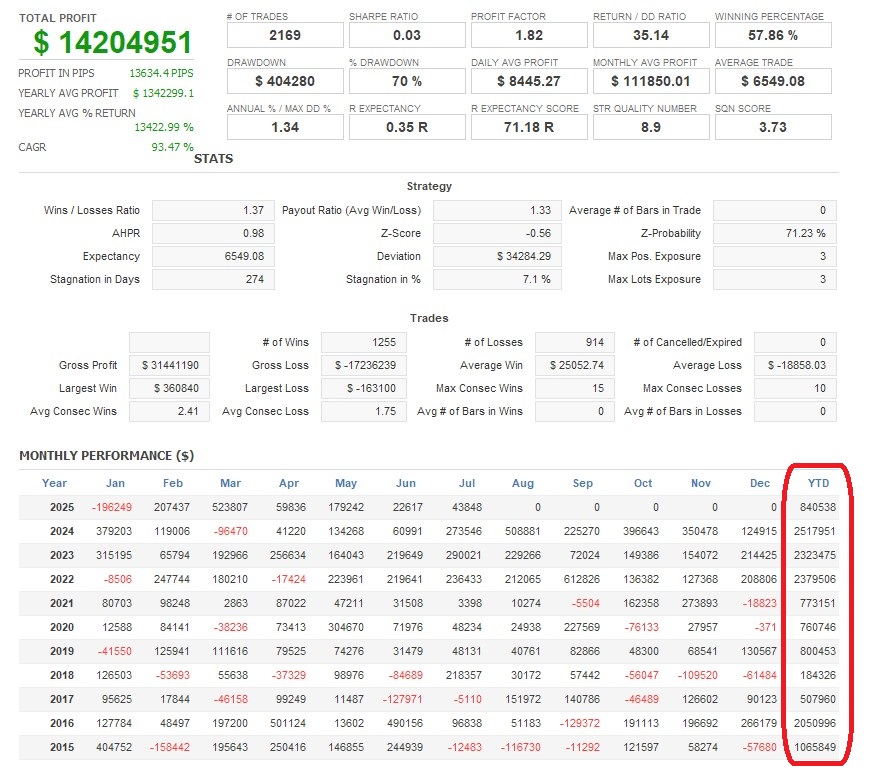Click the Year column header
This screenshot has width=877, height=776.
point(54,483)
